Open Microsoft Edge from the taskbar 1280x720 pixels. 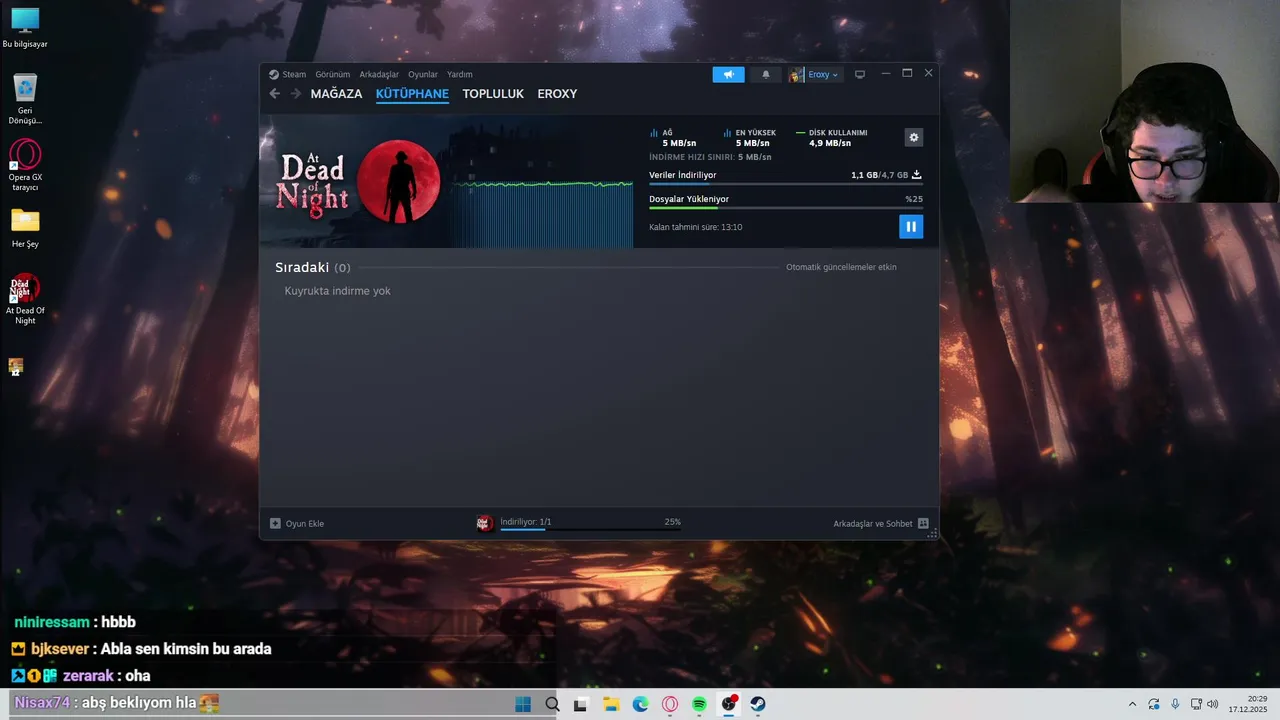click(x=640, y=704)
